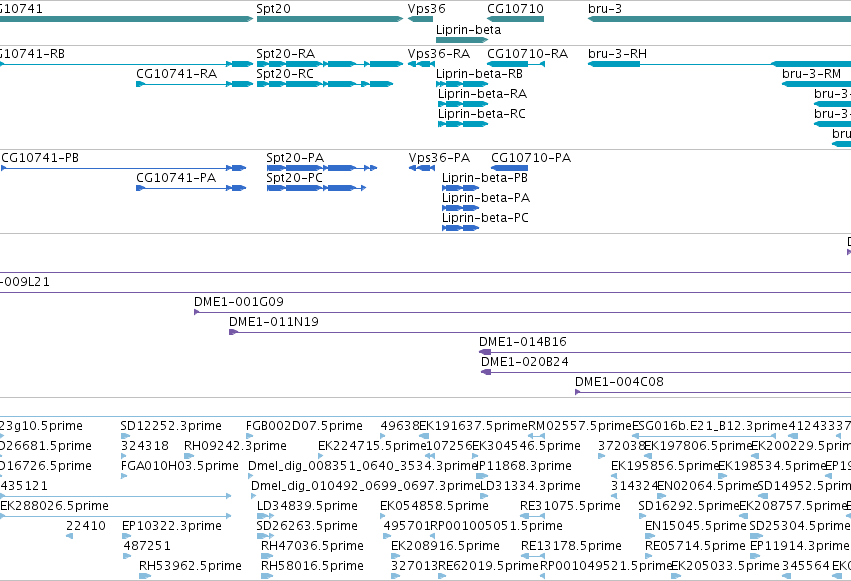Select the Spt20-PC coding sequence label
This screenshot has height=581, width=851.
pyautogui.click(x=295, y=178)
